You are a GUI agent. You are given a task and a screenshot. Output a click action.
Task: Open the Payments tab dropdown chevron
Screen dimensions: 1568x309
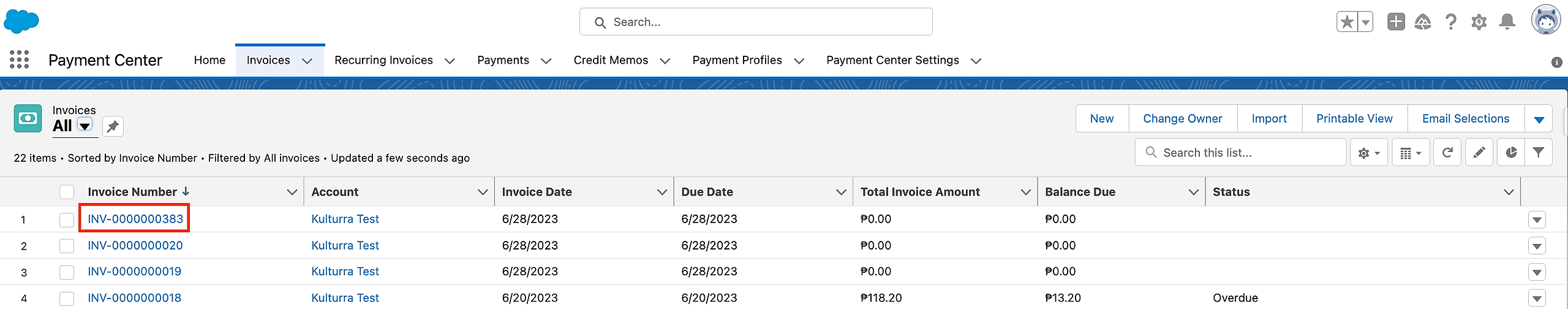546,61
